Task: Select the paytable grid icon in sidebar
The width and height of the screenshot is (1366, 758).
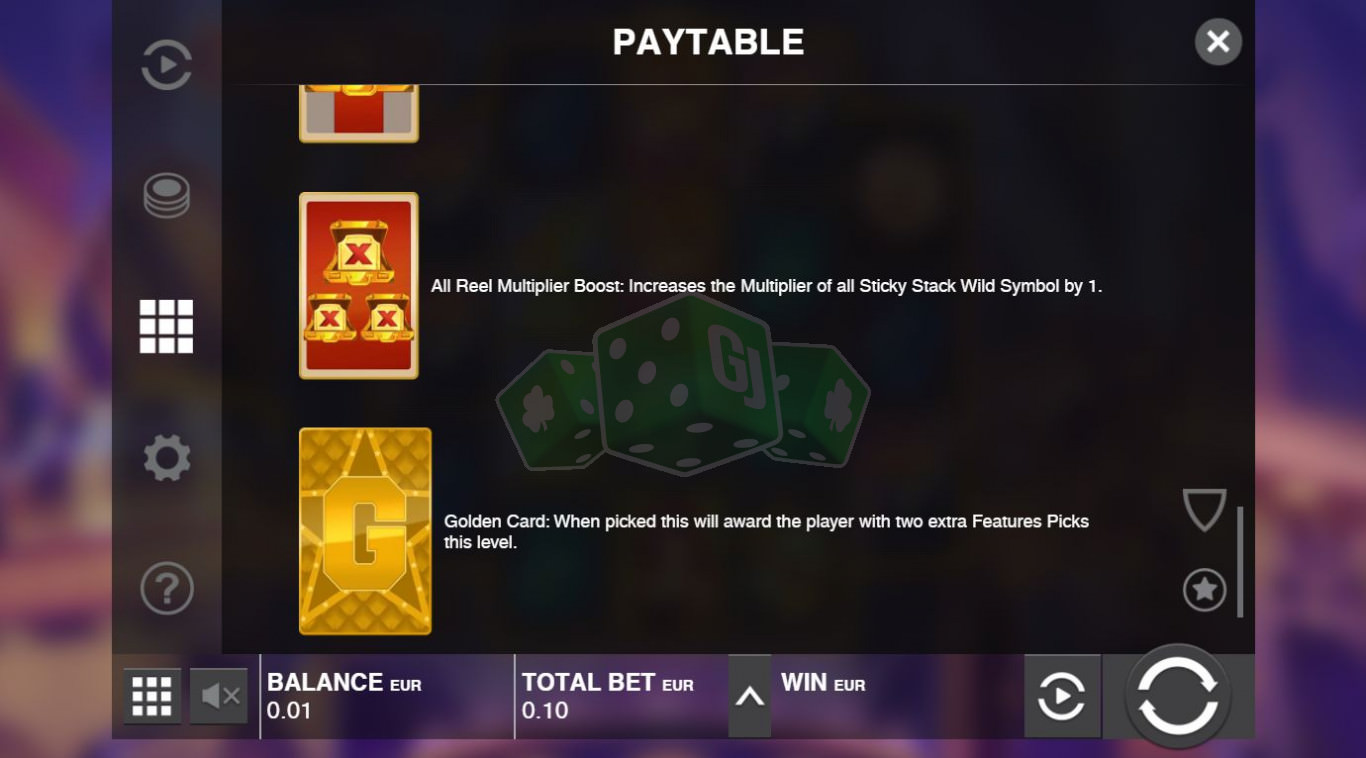Action: pos(166,327)
